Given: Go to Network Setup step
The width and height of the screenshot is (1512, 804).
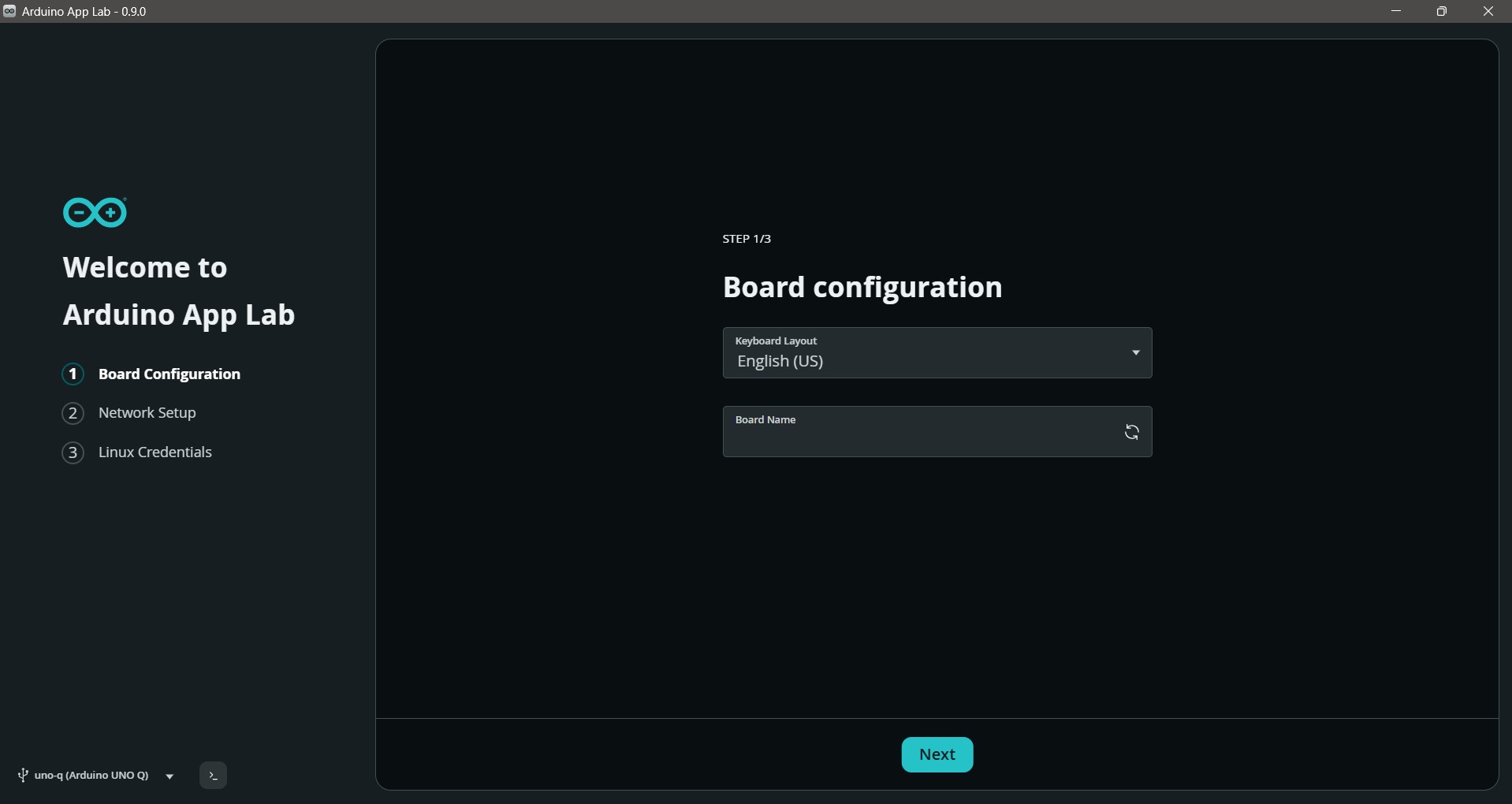Looking at the screenshot, I should tap(129, 413).
